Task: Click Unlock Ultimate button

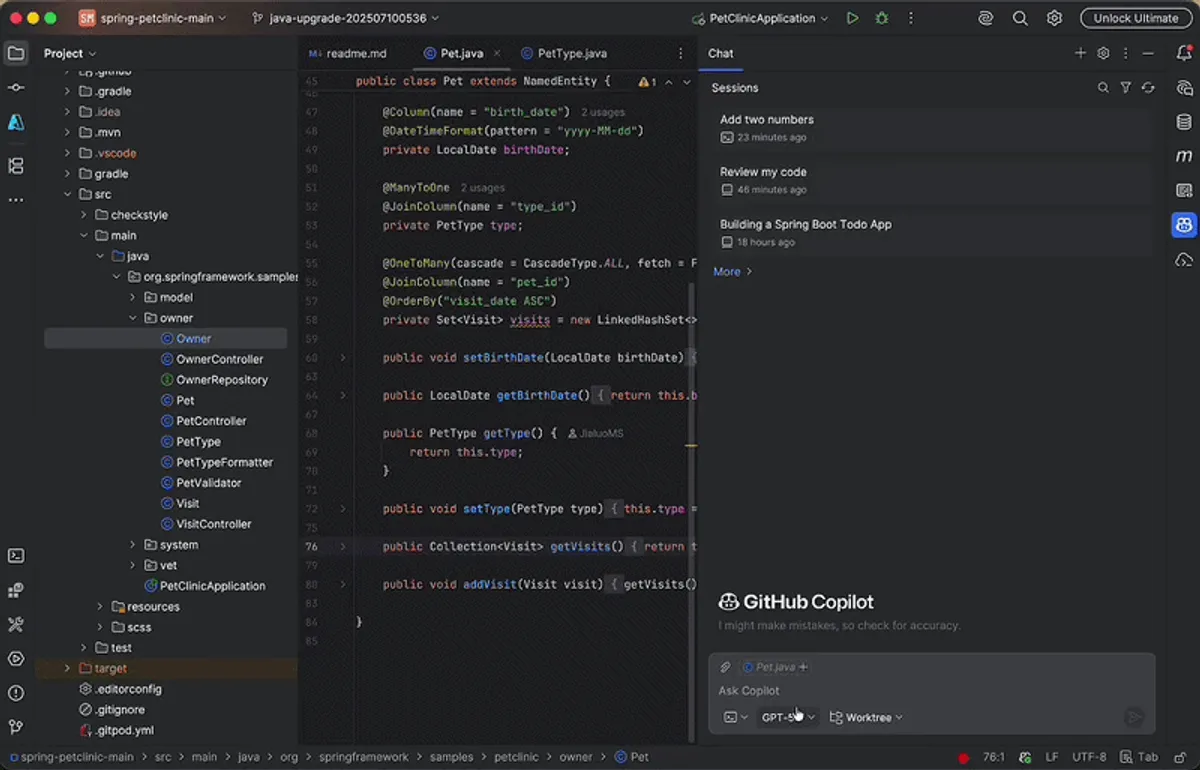Action: coord(1136,18)
